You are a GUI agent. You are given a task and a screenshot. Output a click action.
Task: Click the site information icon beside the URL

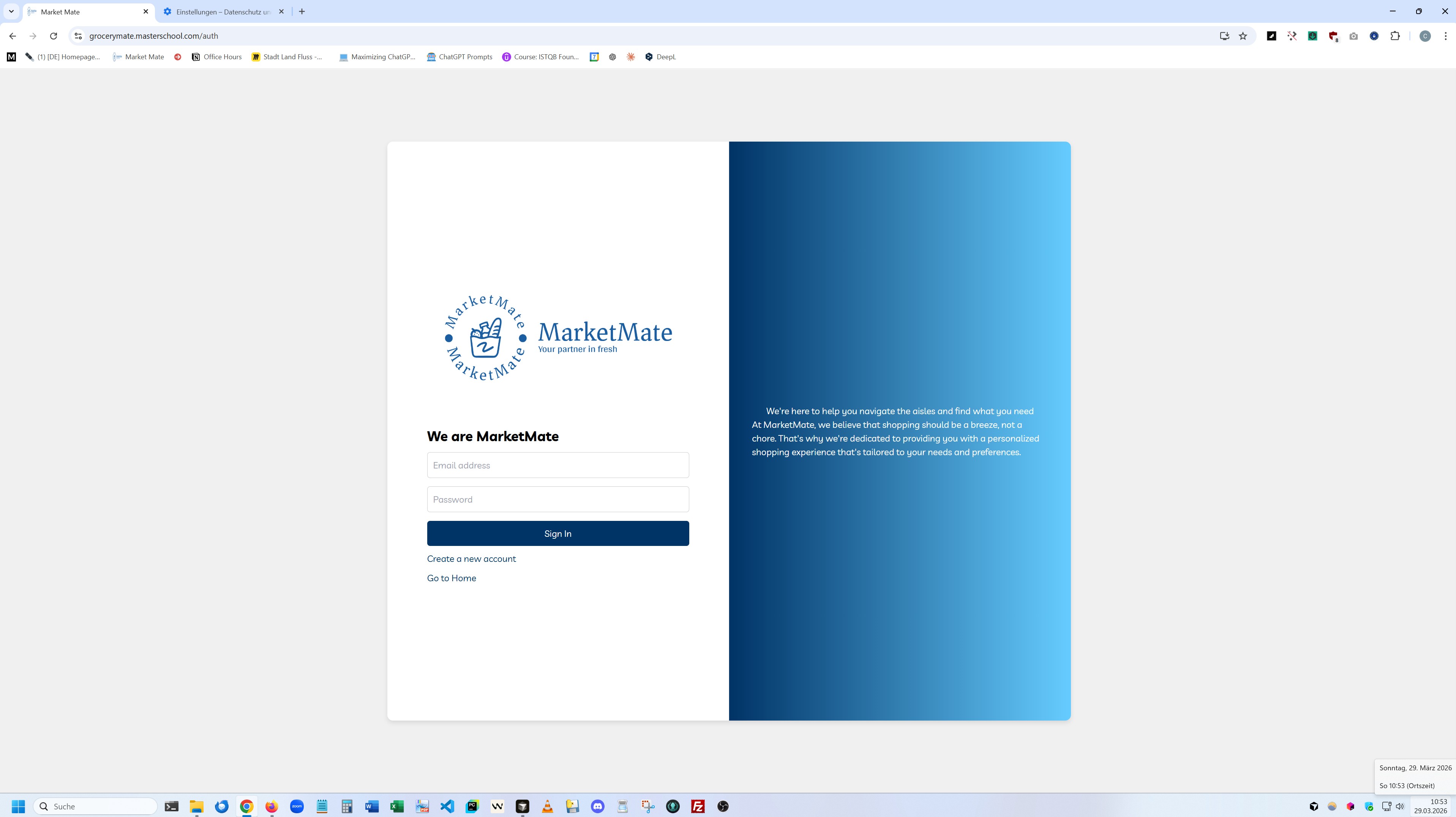[x=79, y=36]
